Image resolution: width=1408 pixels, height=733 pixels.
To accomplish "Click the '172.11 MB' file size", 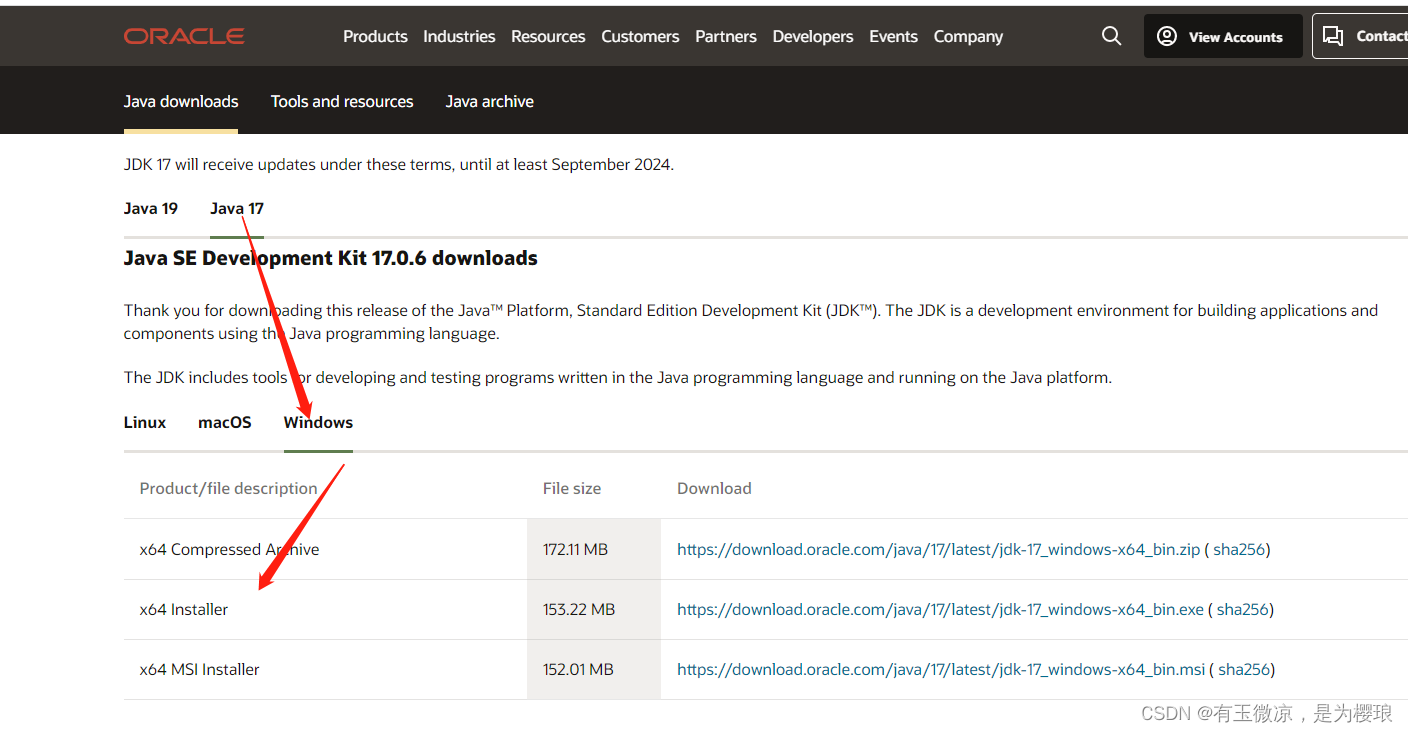I will pyautogui.click(x=575, y=549).
